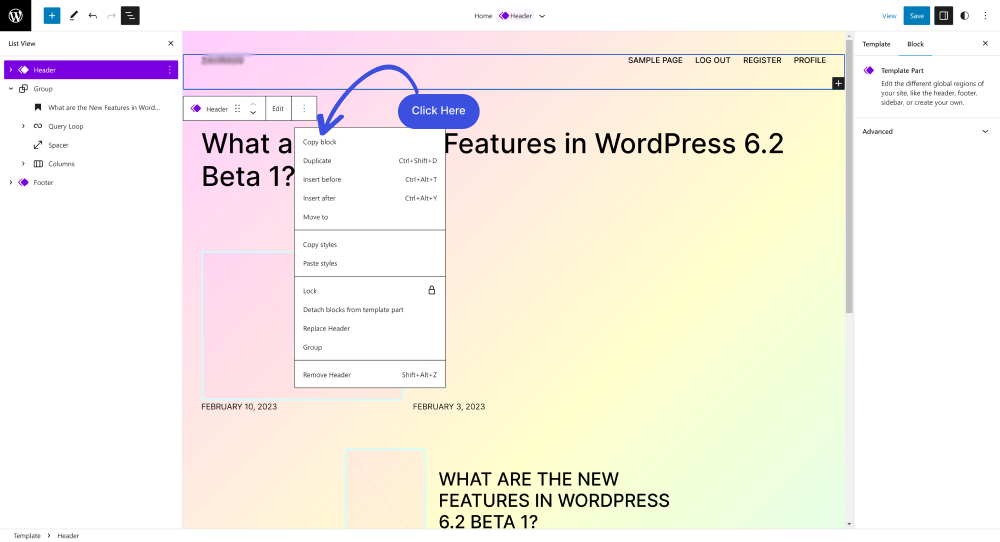Click the canvas vertical scrollbar thumb

849,177
